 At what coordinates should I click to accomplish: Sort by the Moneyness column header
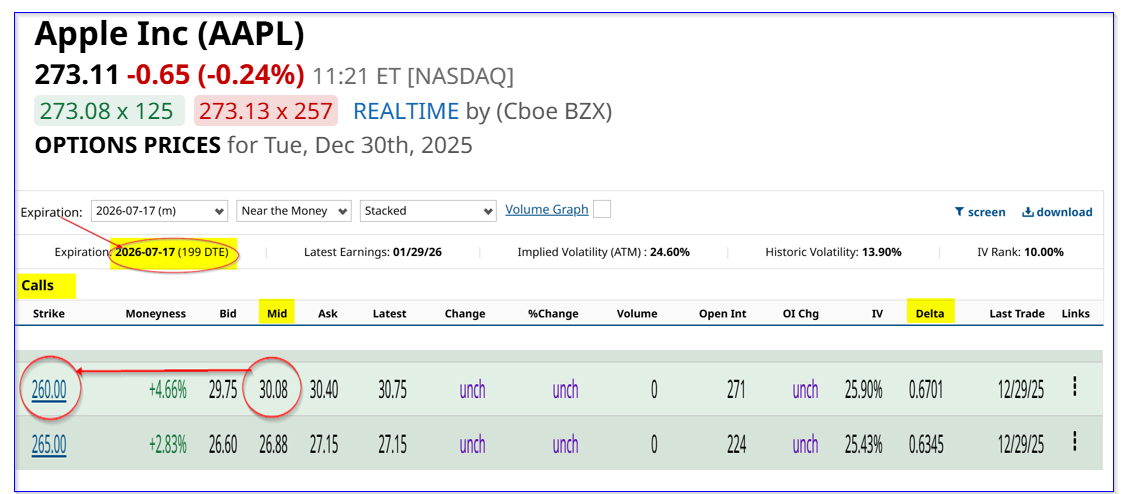(x=155, y=313)
